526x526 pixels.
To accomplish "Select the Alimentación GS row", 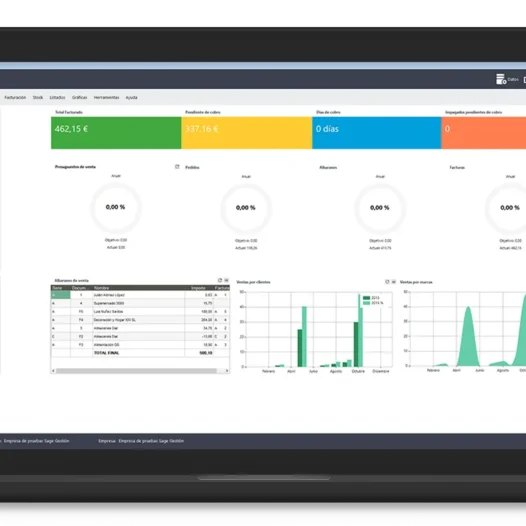I will tap(140, 345).
